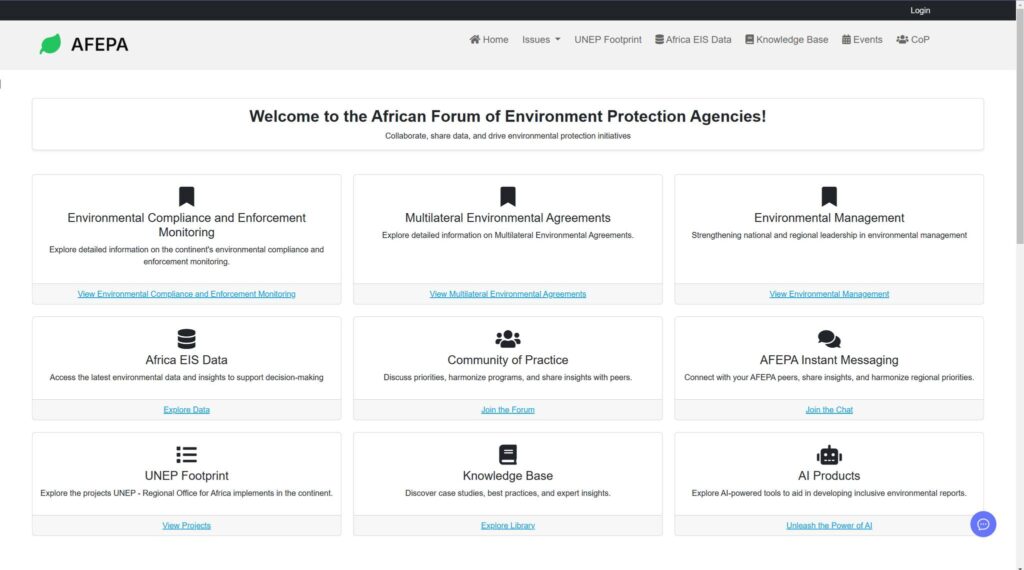This screenshot has width=1024, height=570.
Task: Follow the Join the Forum link
Action: (x=507, y=410)
